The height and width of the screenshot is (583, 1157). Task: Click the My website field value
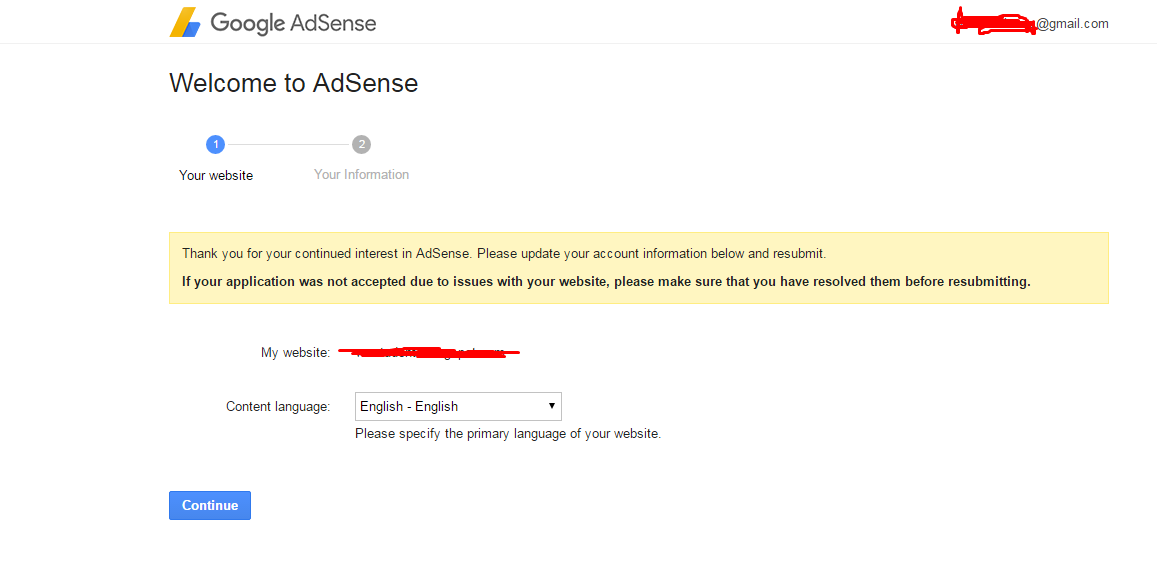coord(428,352)
